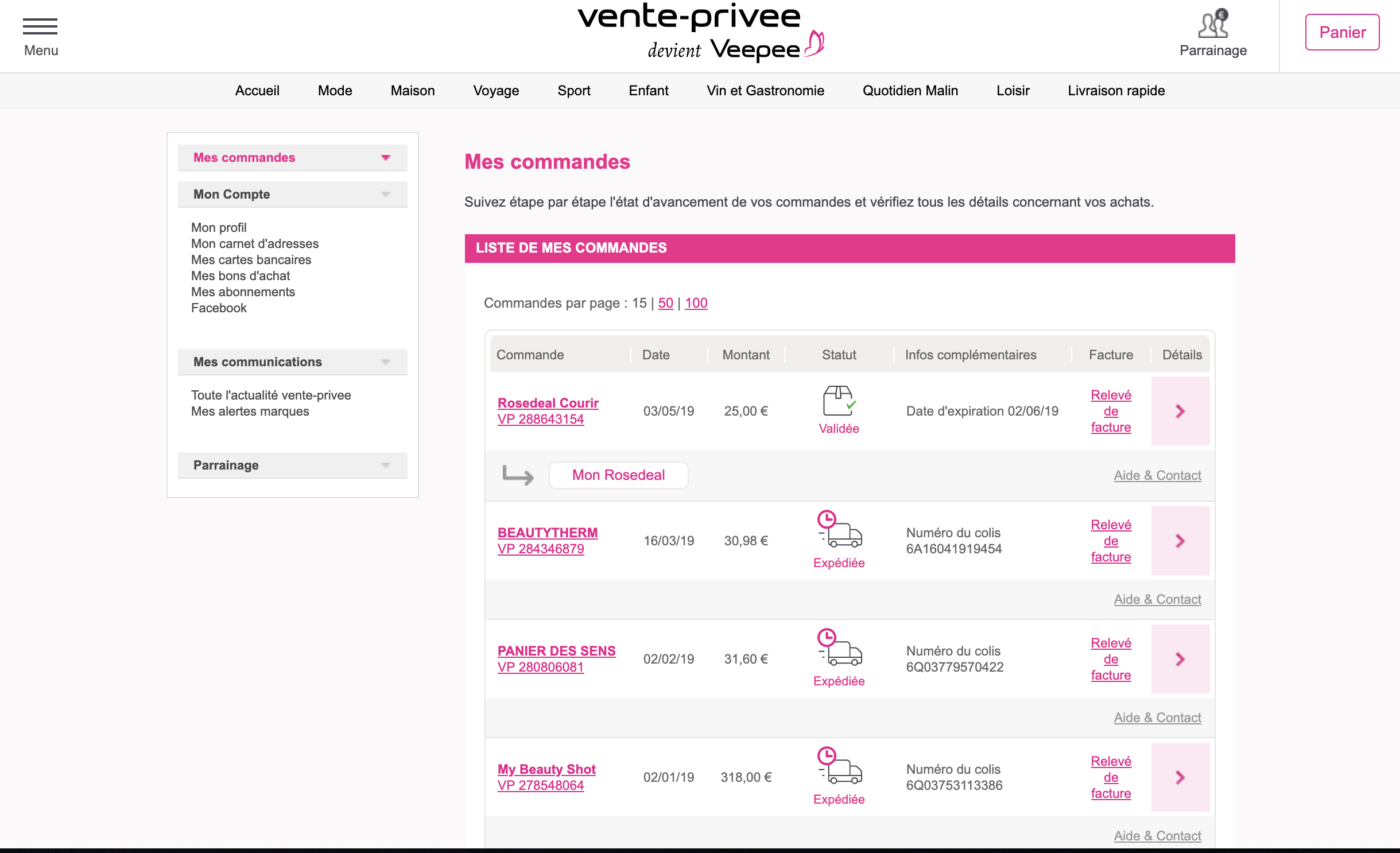Go to the Accueil tab

pos(257,91)
